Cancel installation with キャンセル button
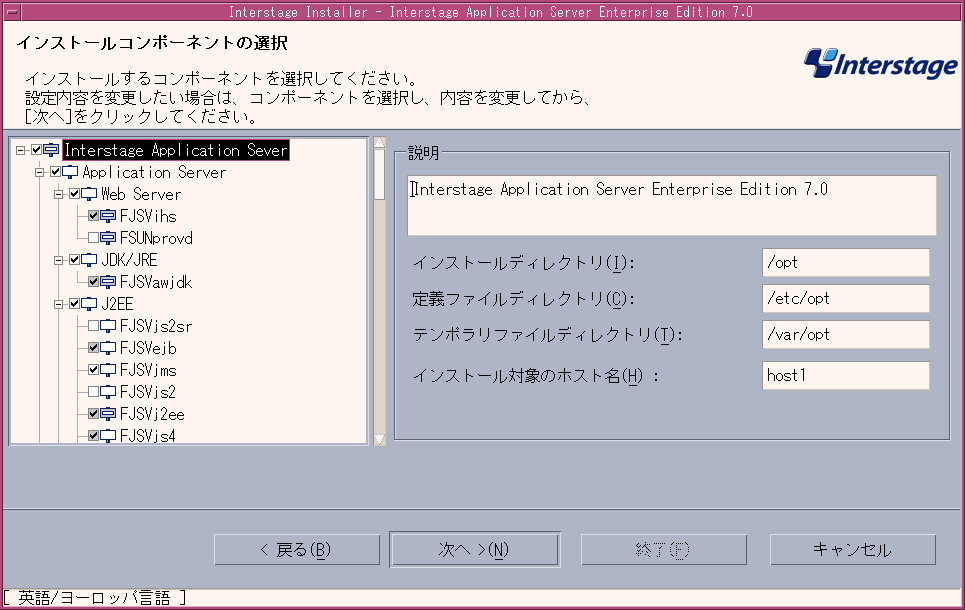This screenshot has height=610, width=965. (852, 550)
